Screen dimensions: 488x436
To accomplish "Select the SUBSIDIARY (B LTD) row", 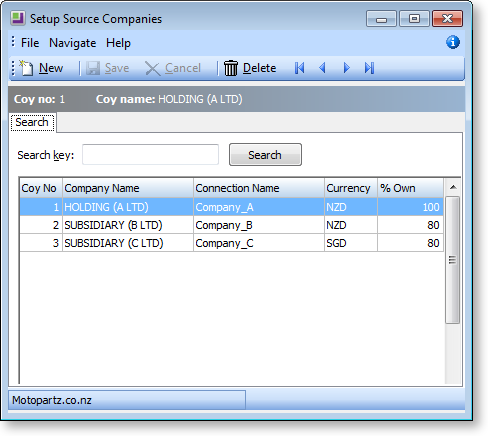I will 231,225.
